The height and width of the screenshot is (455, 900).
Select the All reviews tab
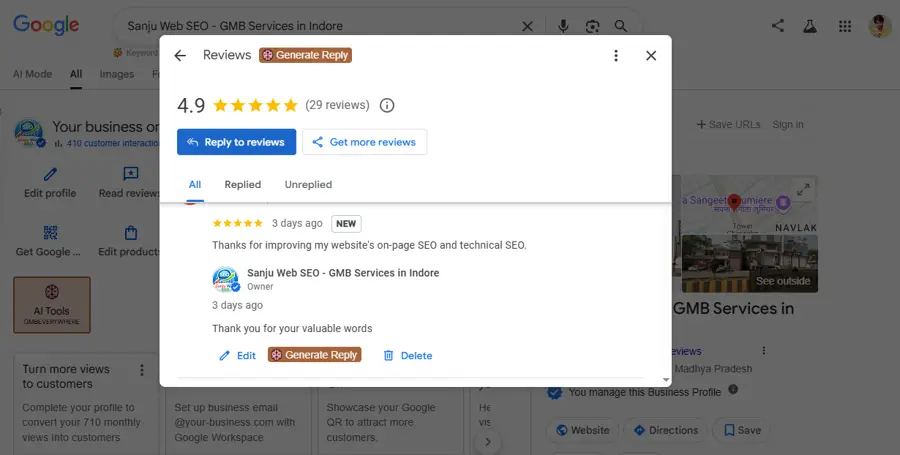195,184
